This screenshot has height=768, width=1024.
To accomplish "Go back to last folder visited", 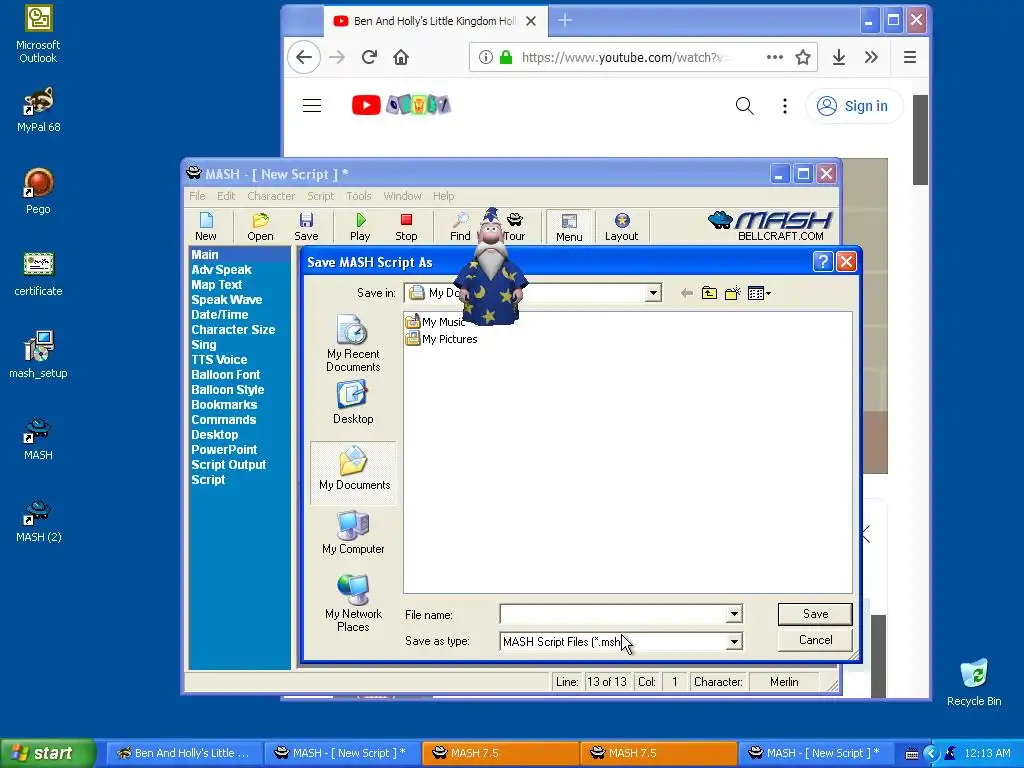I will click(686, 293).
